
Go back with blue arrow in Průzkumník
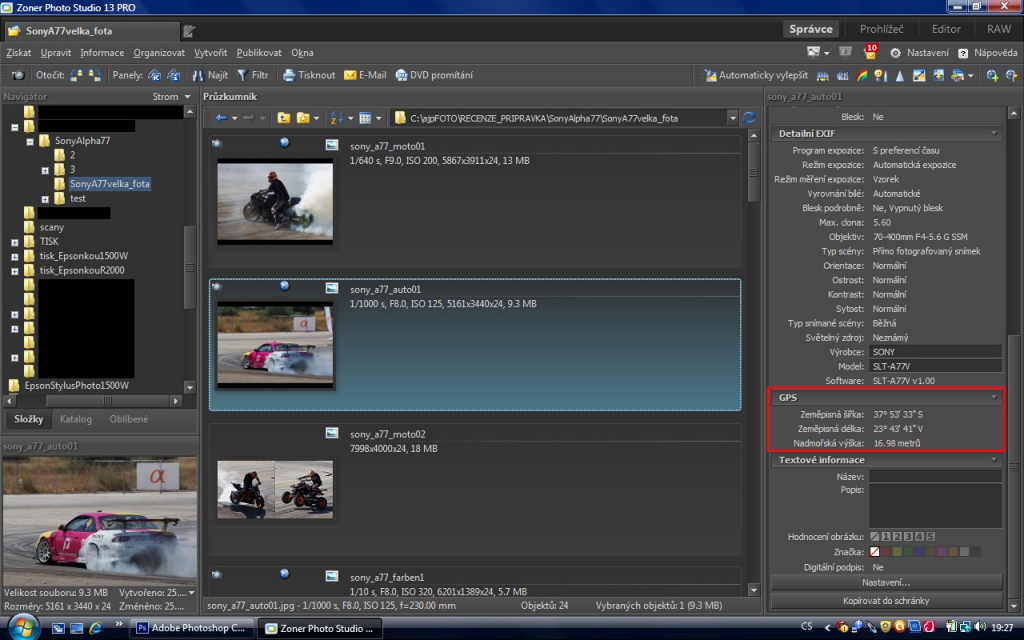(222, 118)
